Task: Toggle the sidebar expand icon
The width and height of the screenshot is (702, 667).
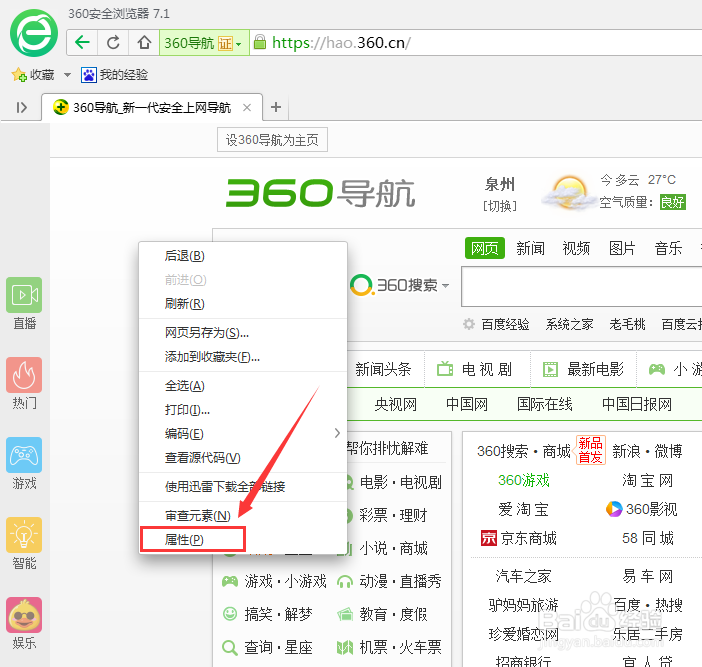Action: tap(21, 107)
